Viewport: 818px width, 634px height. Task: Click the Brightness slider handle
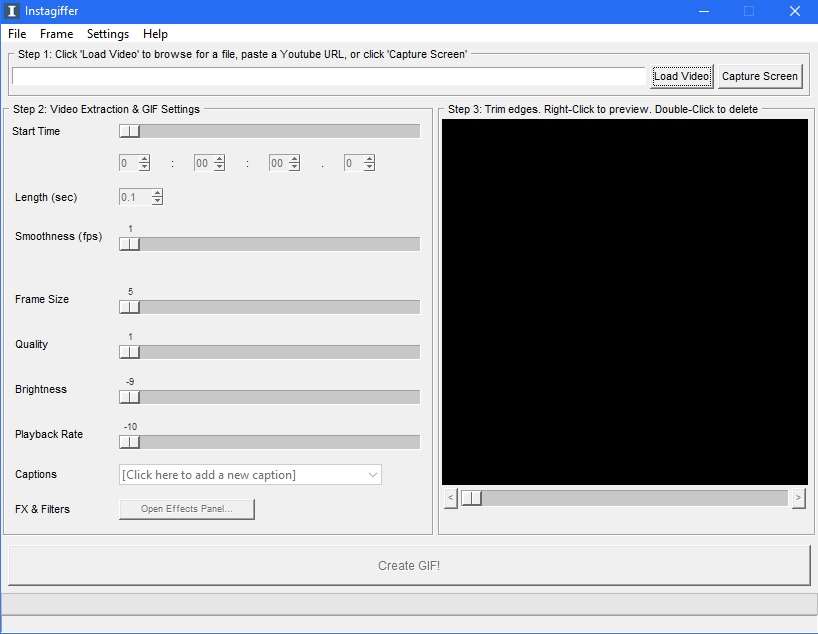(129, 397)
